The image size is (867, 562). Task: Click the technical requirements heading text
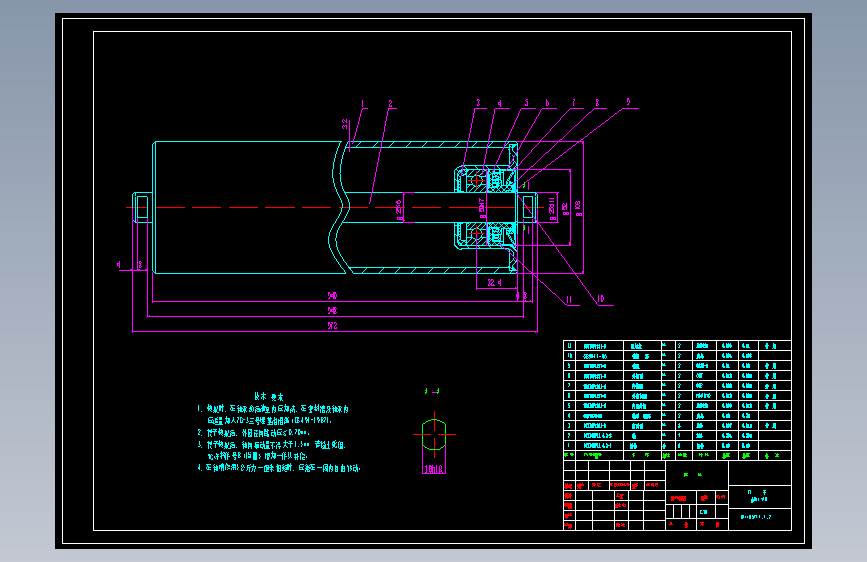269,397
